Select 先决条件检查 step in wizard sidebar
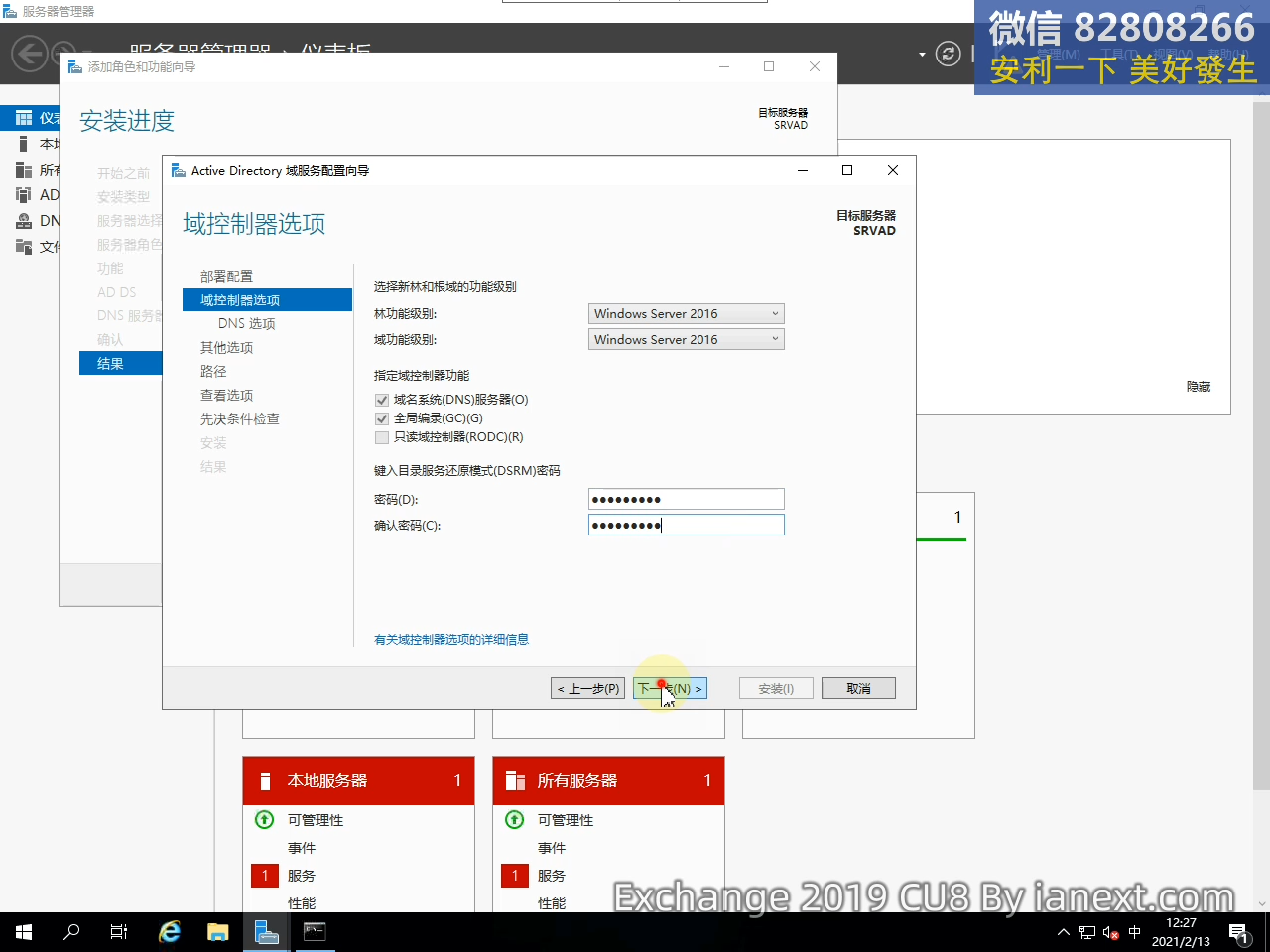This screenshot has height=952, width=1270. 240,419
